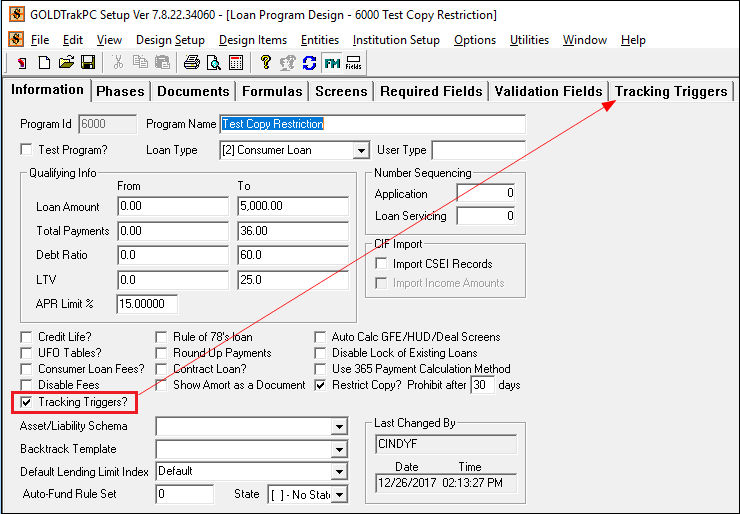Enable the Credit Life? checkbox
Screen dimensions: 740x514
pos(26,337)
